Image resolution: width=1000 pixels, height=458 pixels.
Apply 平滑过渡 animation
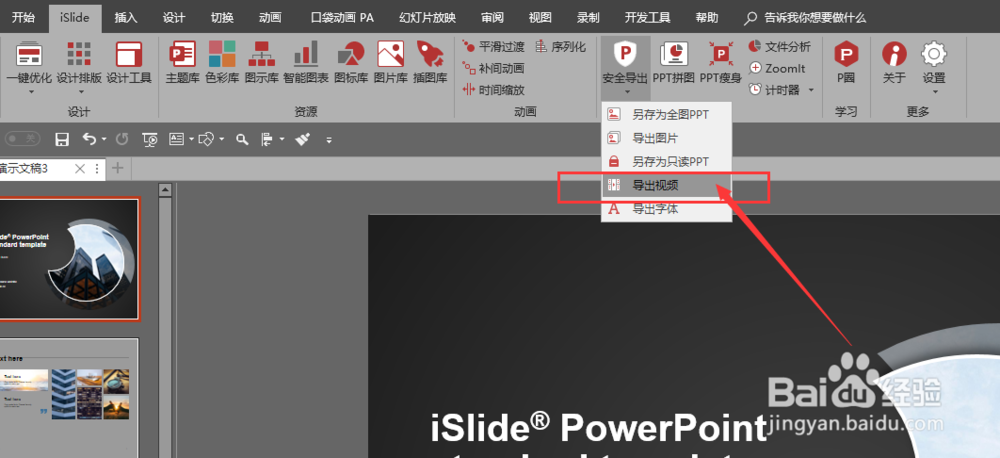click(x=494, y=47)
